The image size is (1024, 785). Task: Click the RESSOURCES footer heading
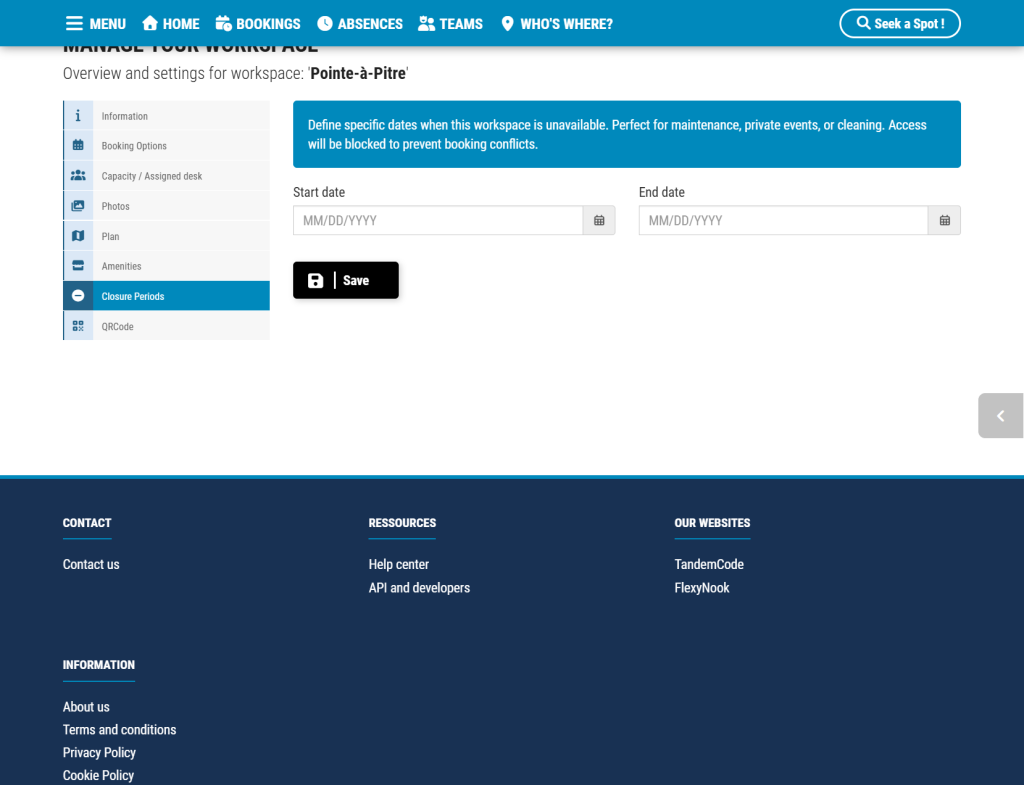pos(402,523)
